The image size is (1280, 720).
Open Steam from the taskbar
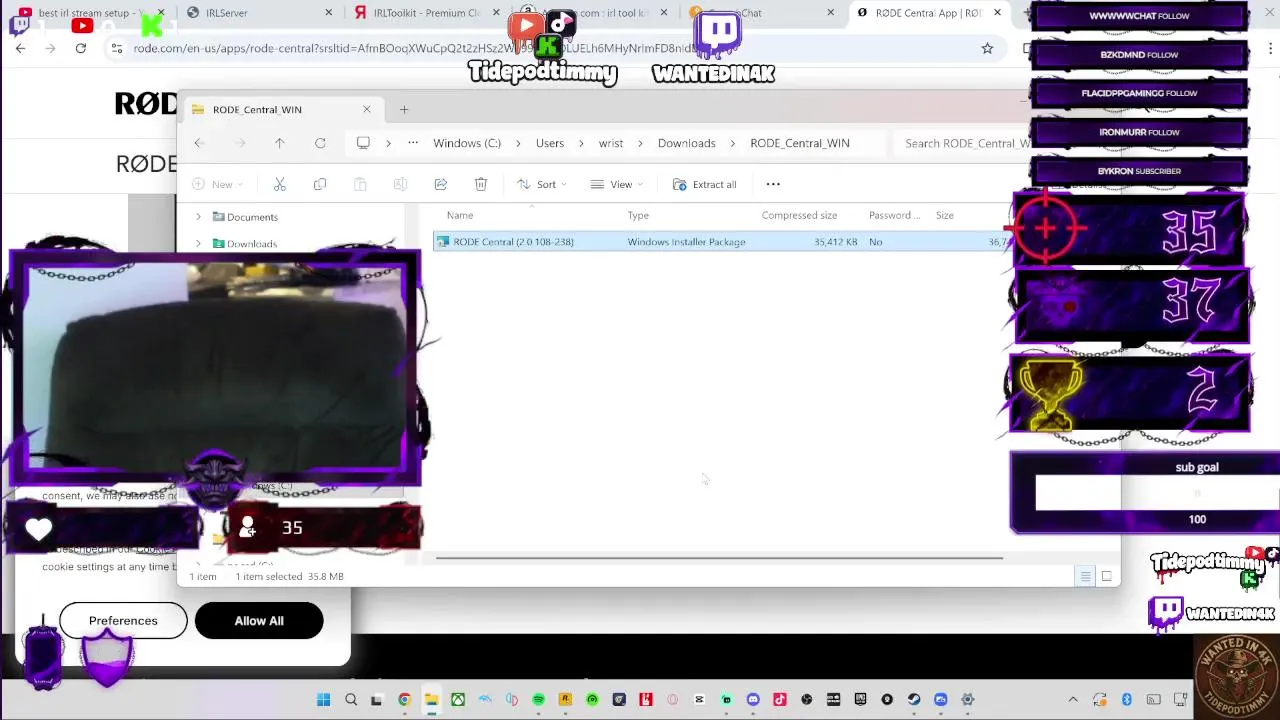[914, 700]
